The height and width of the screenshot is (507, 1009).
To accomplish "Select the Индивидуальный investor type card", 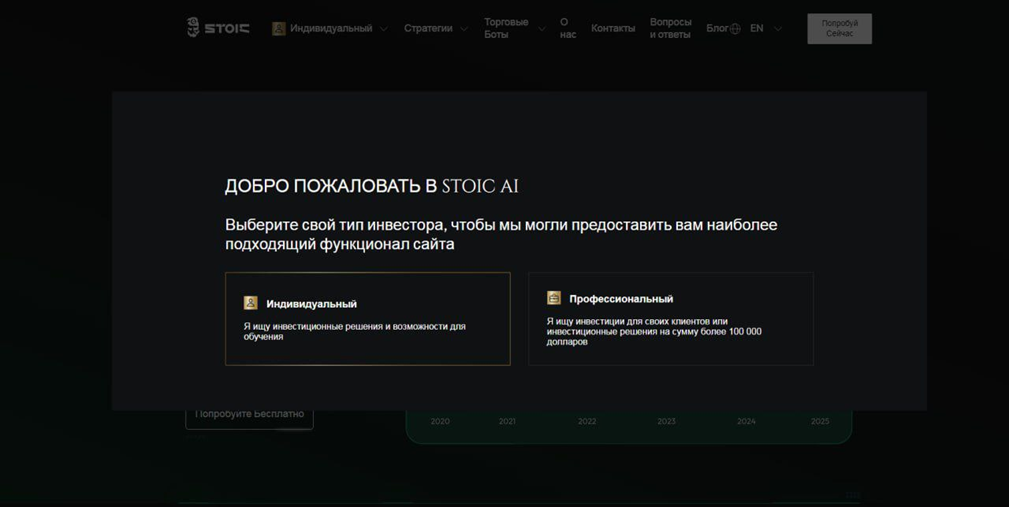I will (x=367, y=319).
